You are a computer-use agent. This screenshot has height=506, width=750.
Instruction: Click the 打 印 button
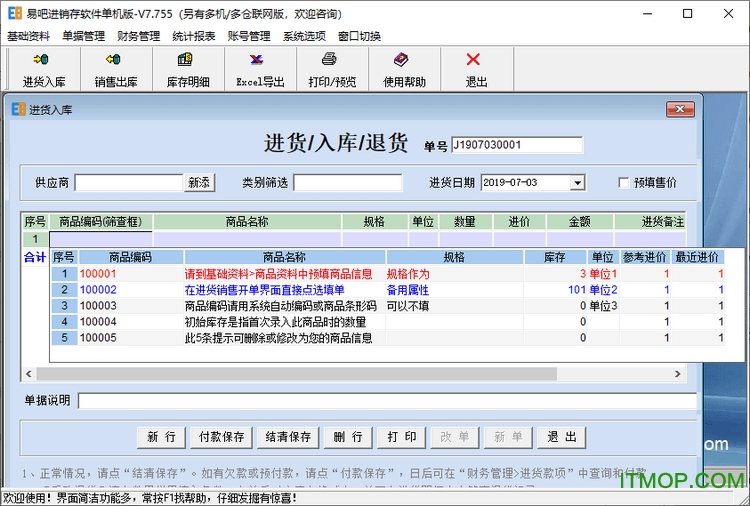pos(401,437)
